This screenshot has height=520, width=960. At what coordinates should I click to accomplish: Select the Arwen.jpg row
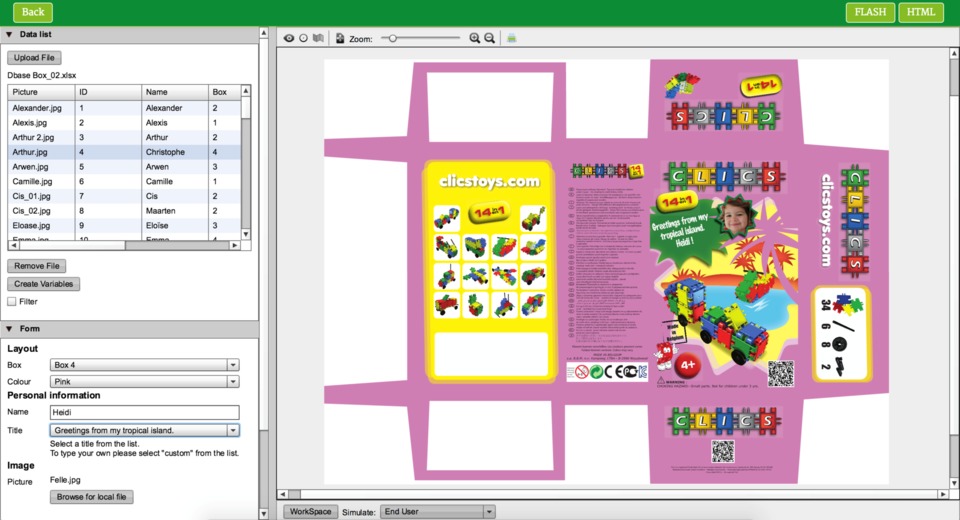124,167
